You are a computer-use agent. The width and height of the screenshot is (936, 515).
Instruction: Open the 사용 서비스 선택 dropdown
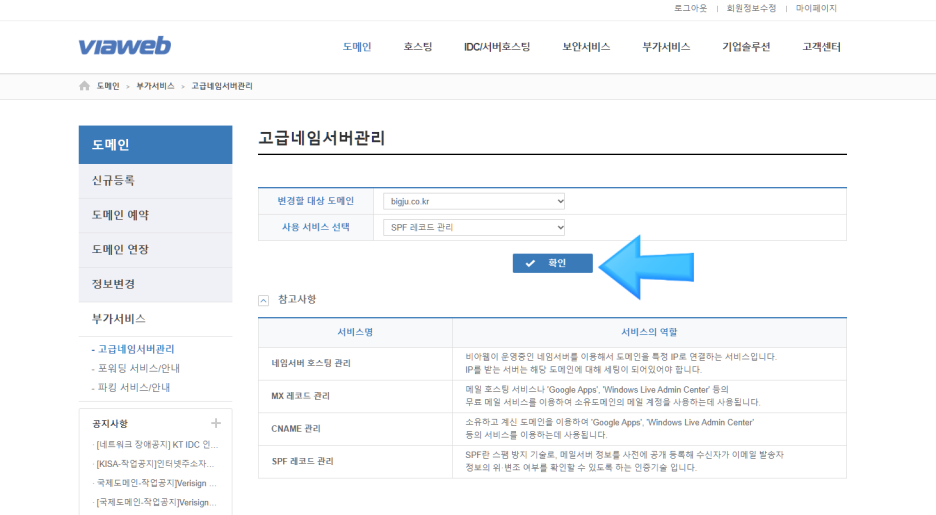(x=474, y=227)
